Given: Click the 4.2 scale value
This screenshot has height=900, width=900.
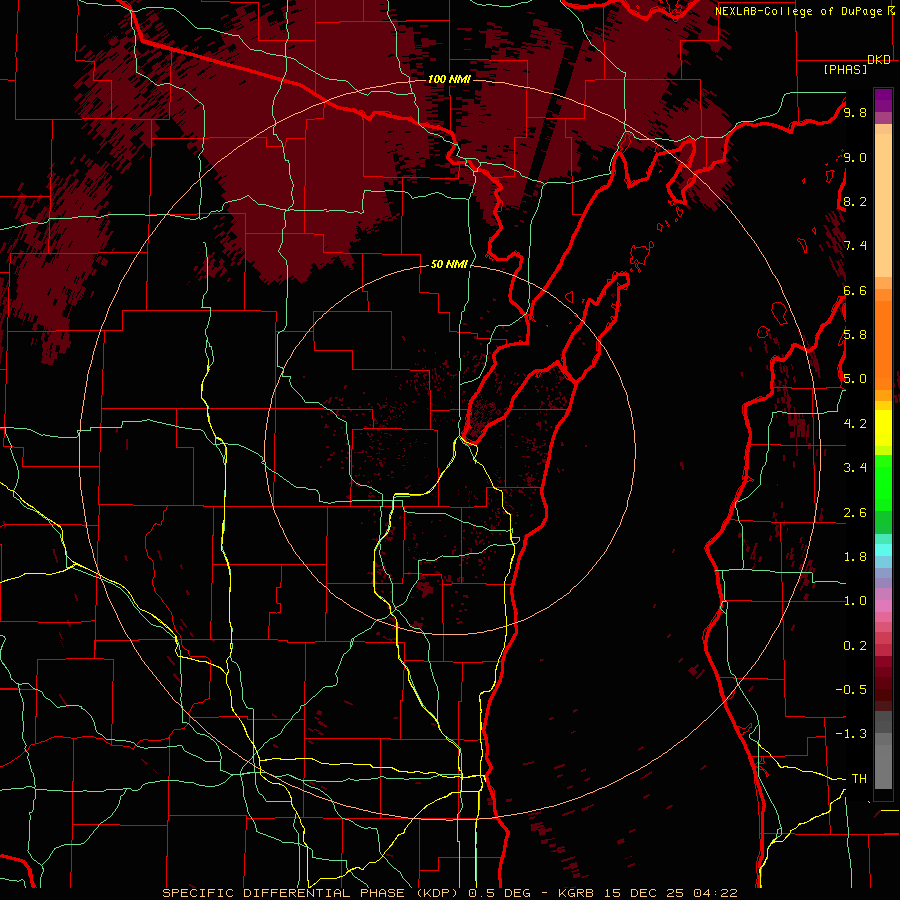Looking at the screenshot, I should (x=855, y=424).
